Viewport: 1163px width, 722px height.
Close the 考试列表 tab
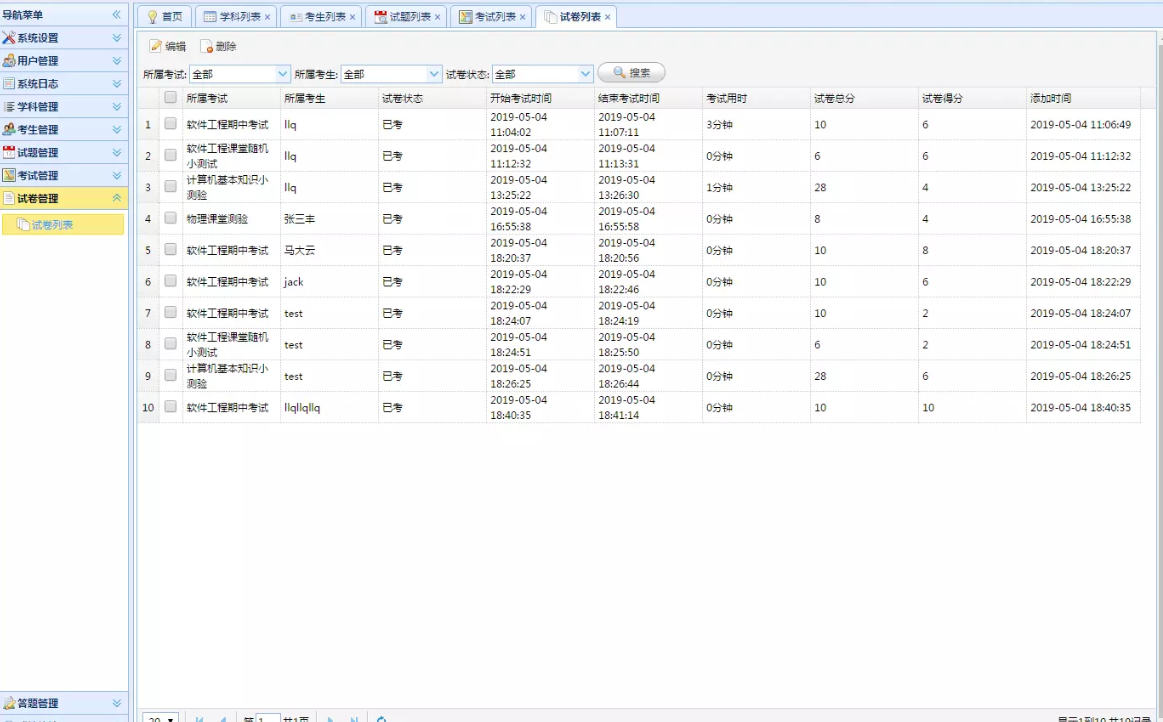523,17
